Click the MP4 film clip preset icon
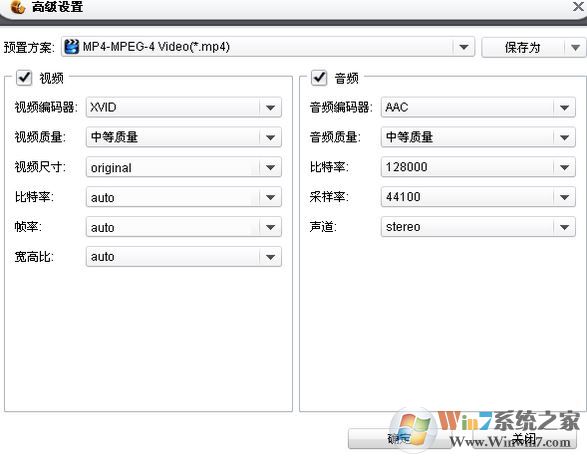 pyautogui.click(x=72, y=47)
